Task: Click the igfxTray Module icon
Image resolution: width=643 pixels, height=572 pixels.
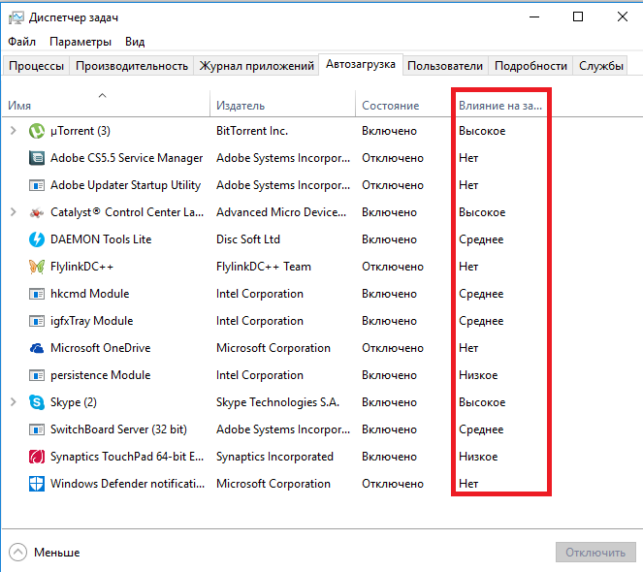Action: [x=36, y=321]
